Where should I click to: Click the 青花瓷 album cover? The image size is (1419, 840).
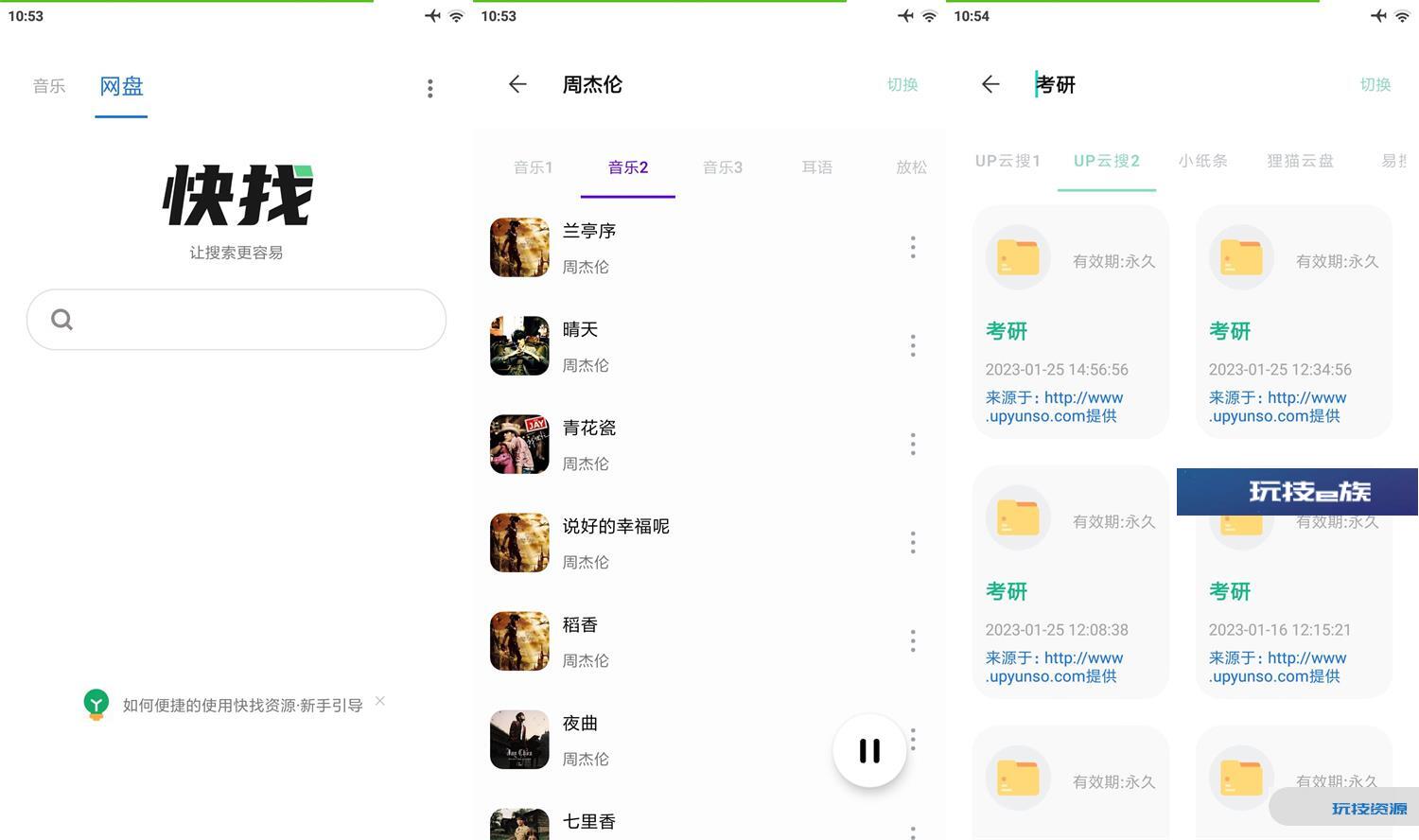click(x=519, y=444)
